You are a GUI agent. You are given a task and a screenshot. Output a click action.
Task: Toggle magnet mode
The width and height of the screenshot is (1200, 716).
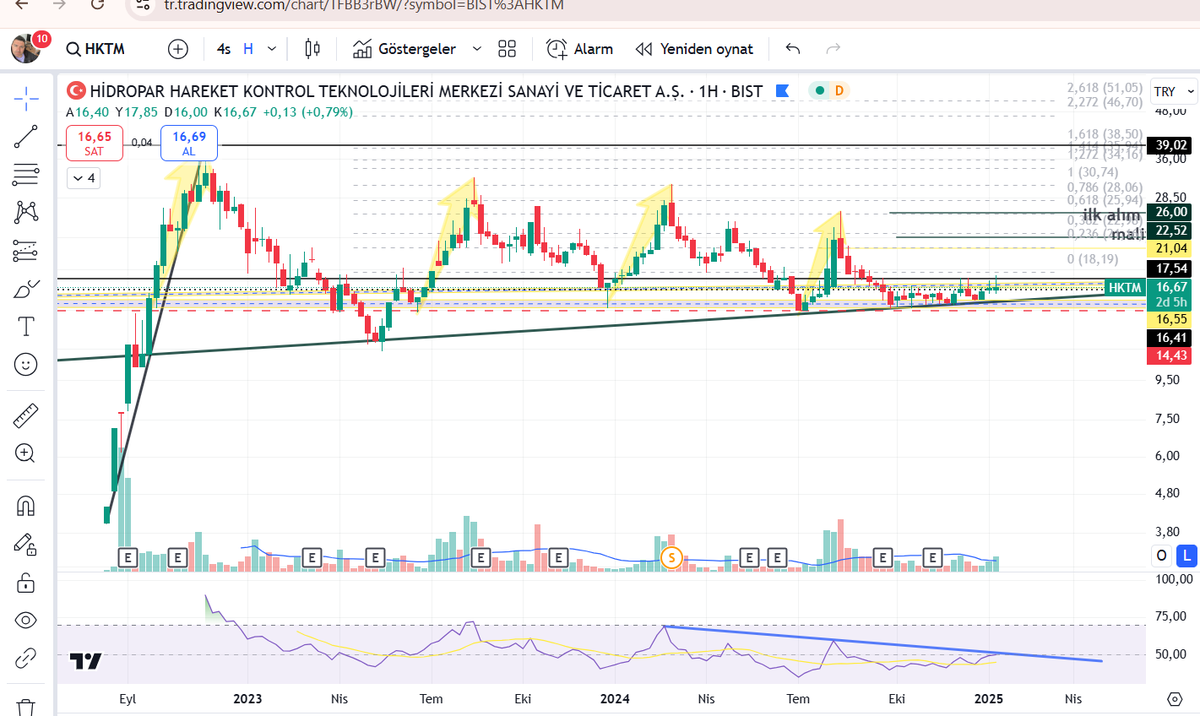point(26,505)
